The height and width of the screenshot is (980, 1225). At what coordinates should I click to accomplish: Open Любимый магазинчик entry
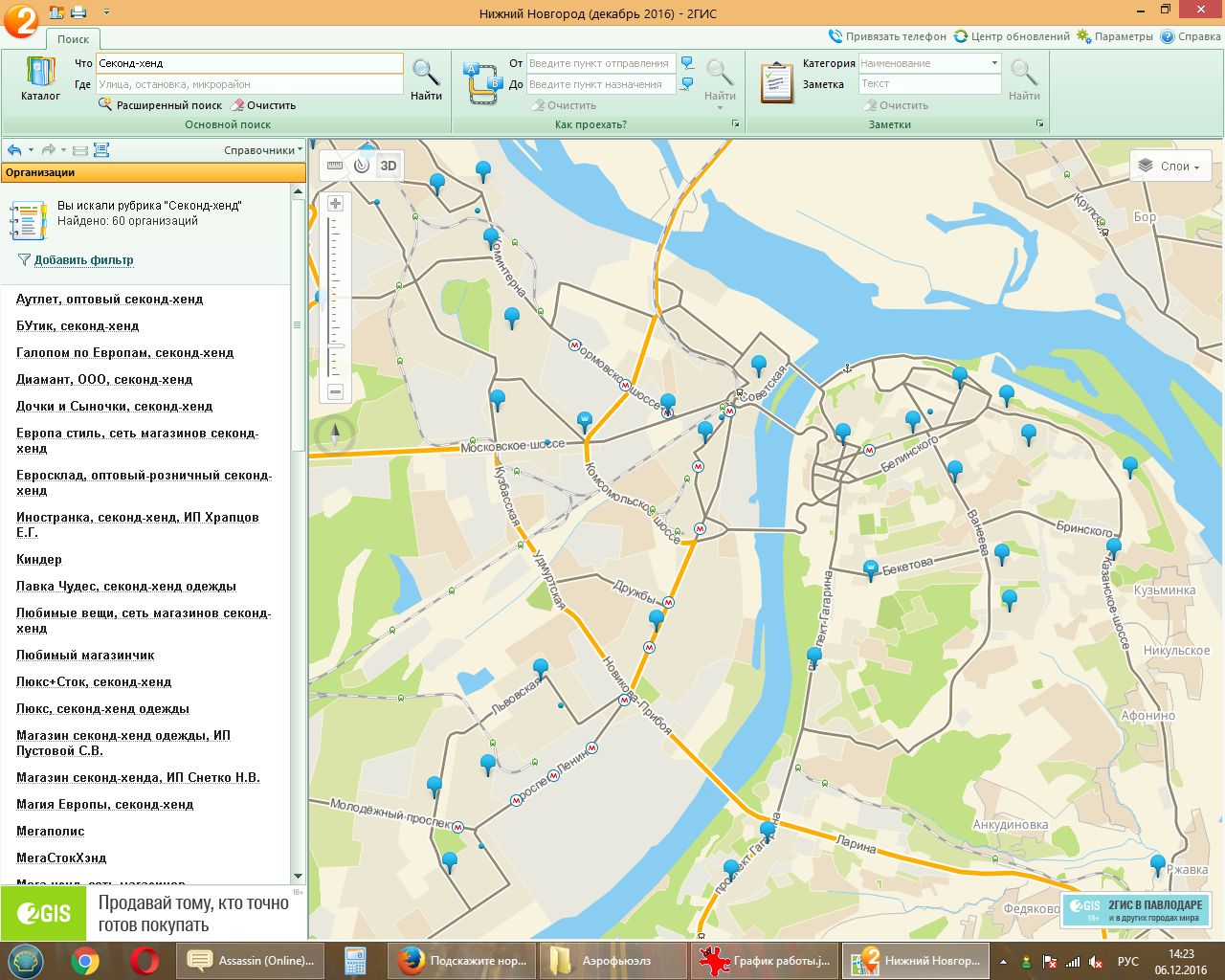coord(85,656)
